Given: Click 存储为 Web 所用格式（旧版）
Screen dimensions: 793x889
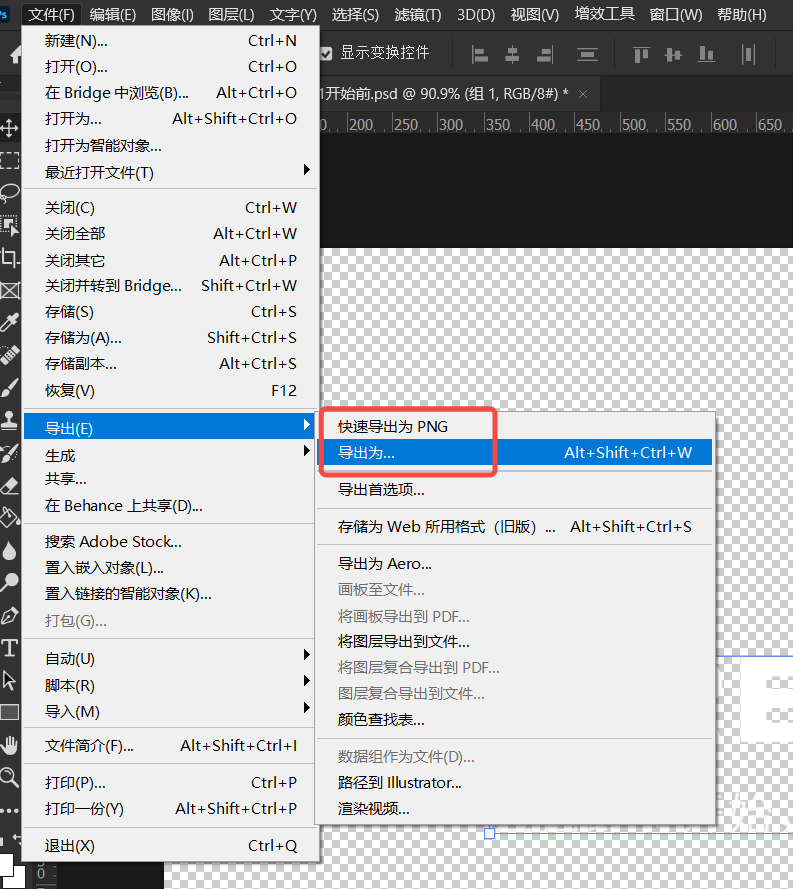Looking at the screenshot, I should point(446,526).
